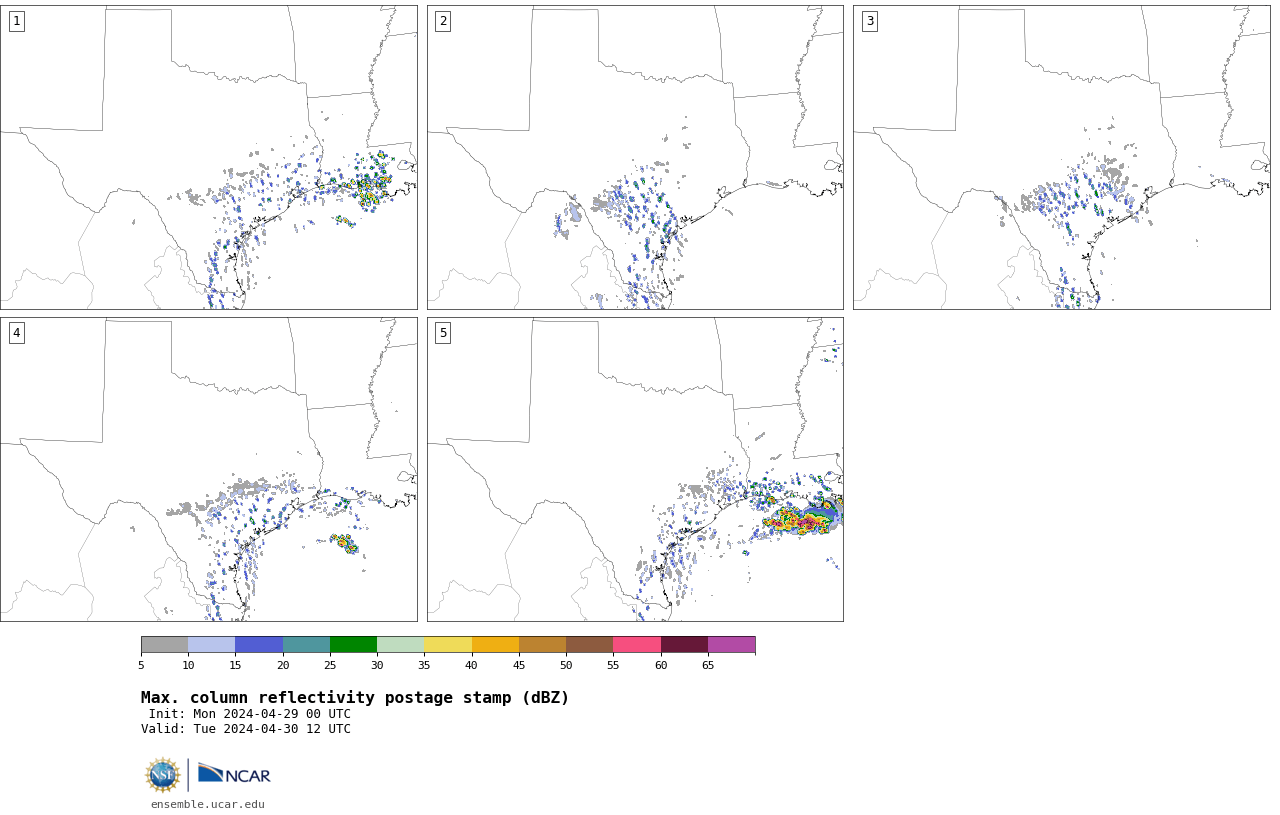The height and width of the screenshot is (815, 1280).
Task: Open postage stamp map panel 4
Action: [209, 469]
